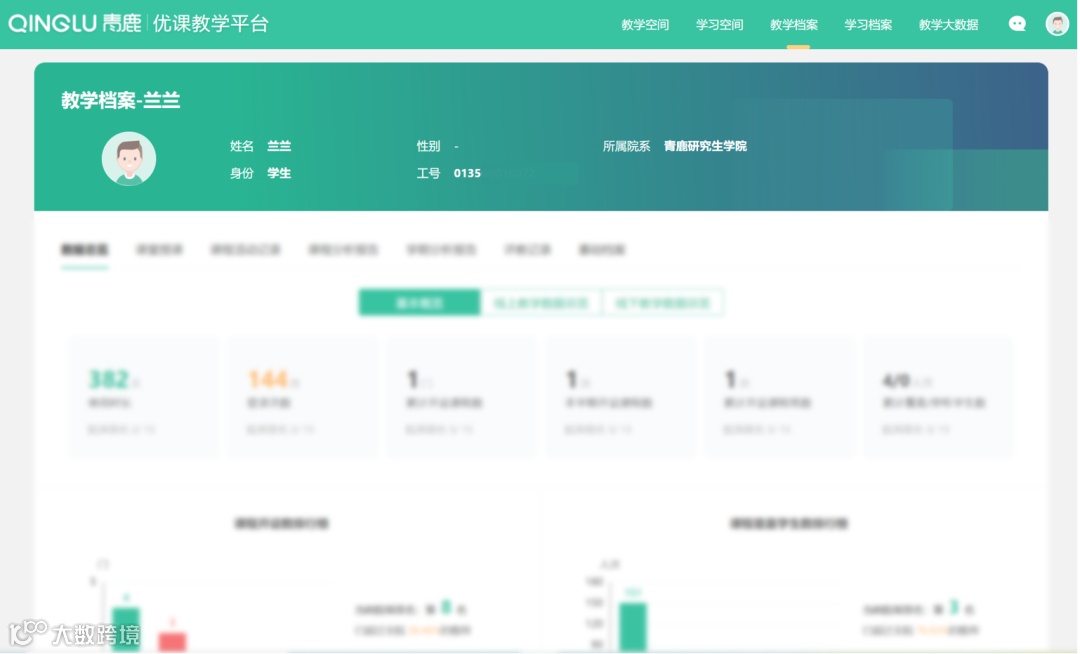The width and height of the screenshot is (1080, 654).
Task: Click the QINGLU 青鹿 logo
Action: point(74,23)
